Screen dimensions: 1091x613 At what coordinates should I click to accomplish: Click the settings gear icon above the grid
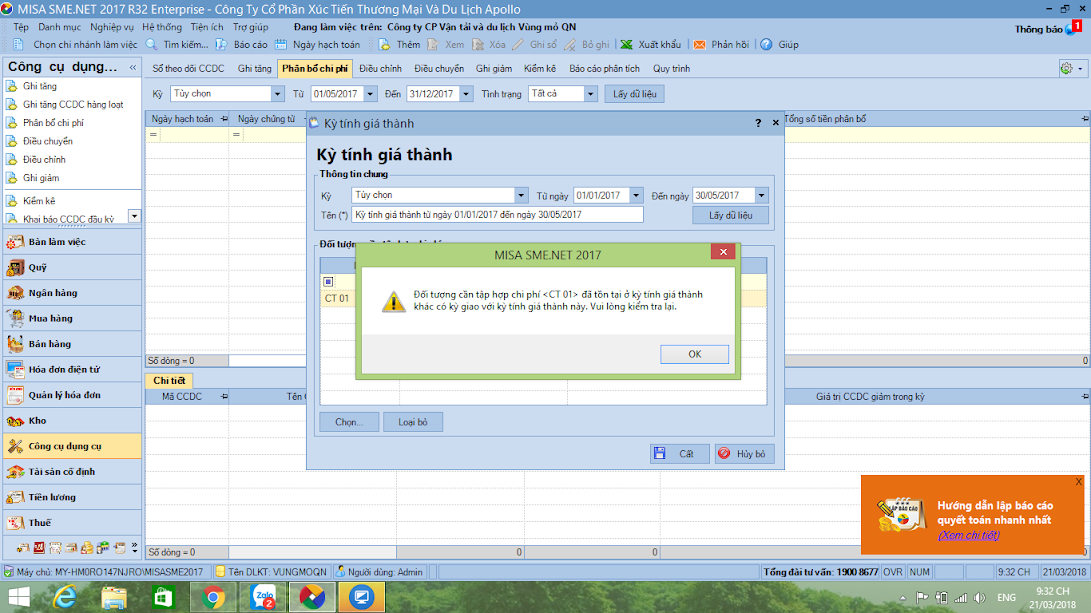[x=1066, y=68]
